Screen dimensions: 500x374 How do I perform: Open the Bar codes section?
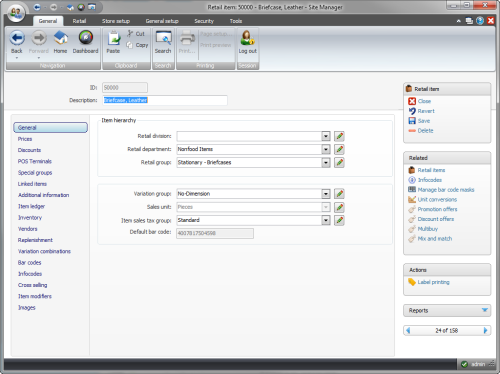[29, 263]
